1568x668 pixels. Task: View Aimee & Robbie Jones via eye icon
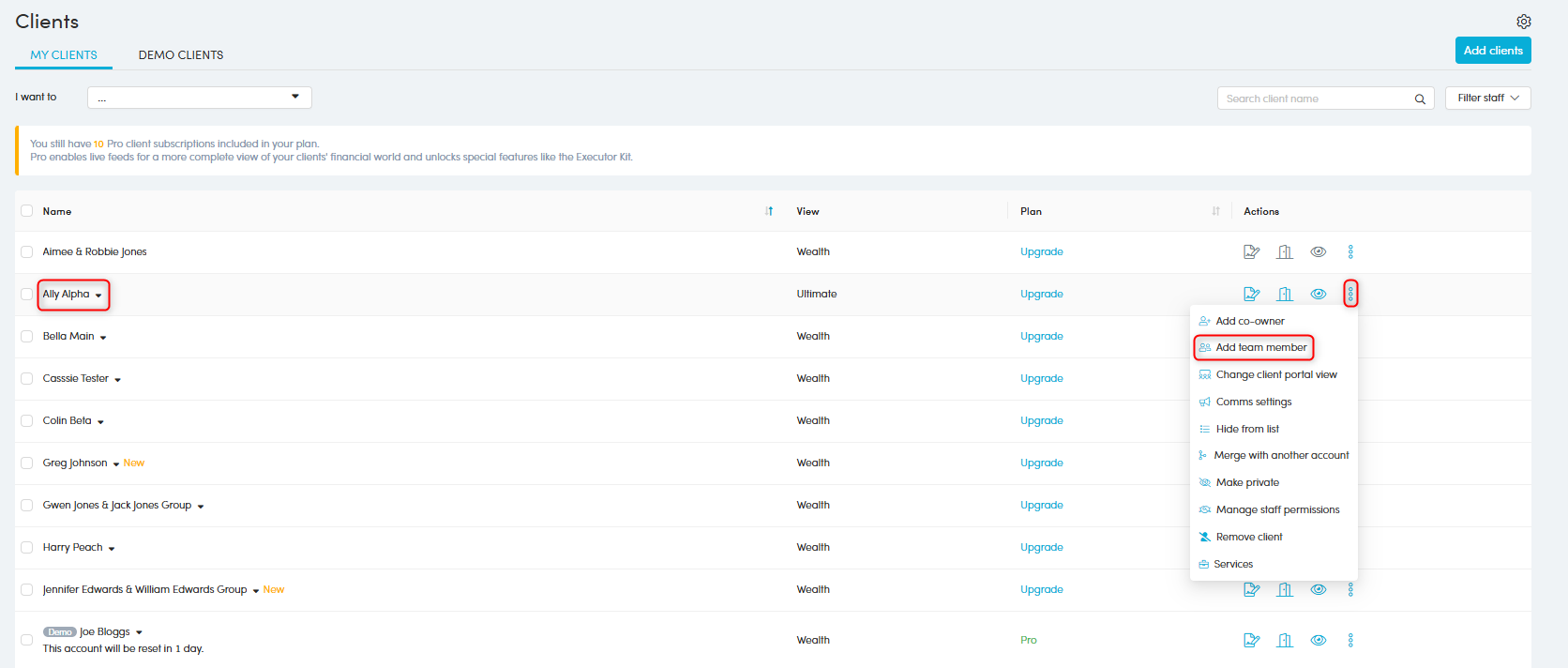pyautogui.click(x=1318, y=251)
